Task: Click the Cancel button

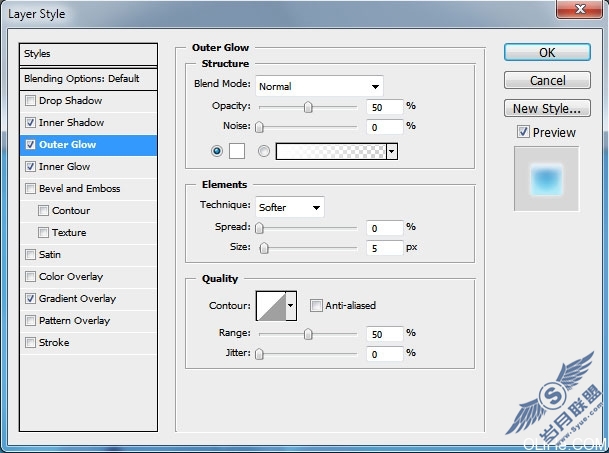Action: 547,80
